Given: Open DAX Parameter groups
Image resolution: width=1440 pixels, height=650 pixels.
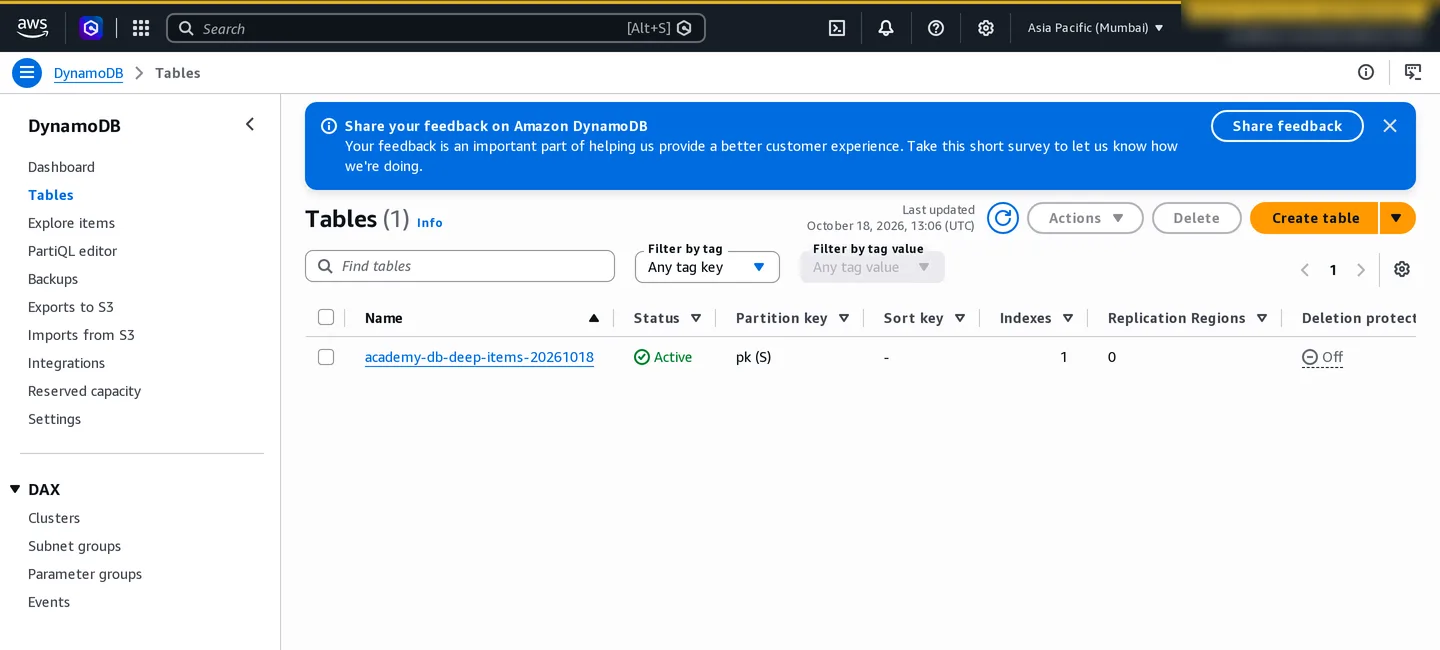Looking at the screenshot, I should (x=85, y=574).
